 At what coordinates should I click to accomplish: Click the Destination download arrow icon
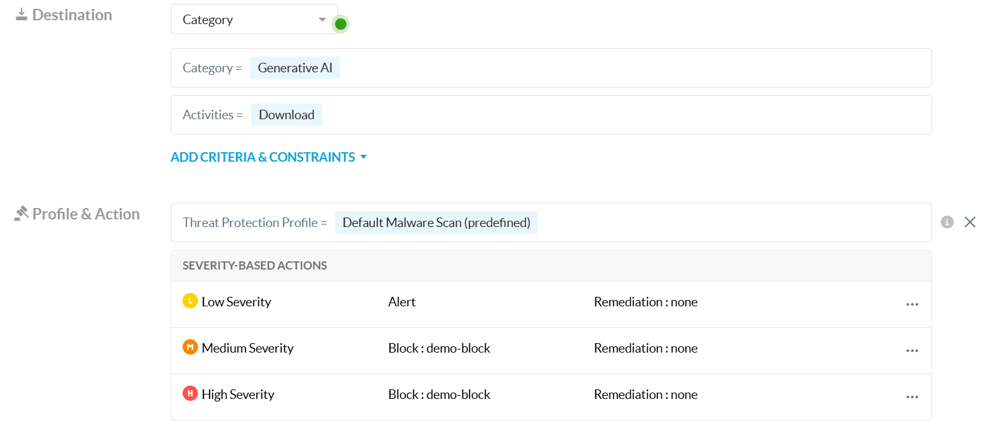(21, 15)
